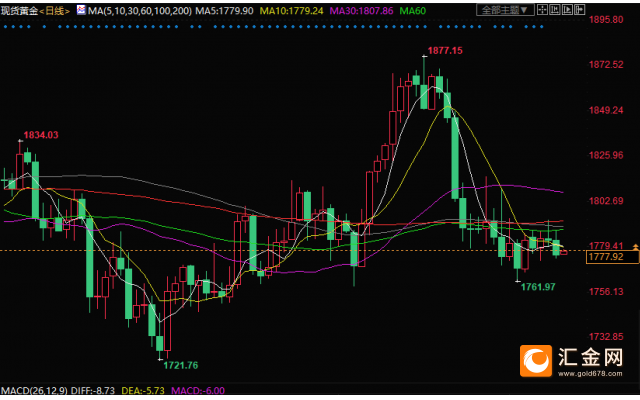Click the orange arrow marker beside price axis

(x=636, y=247)
